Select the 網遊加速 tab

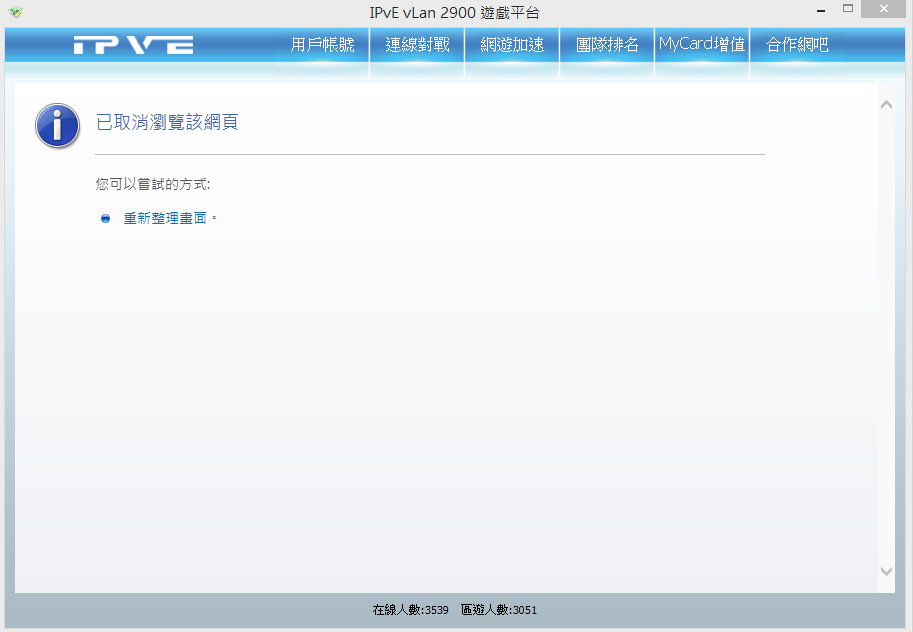click(512, 45)
